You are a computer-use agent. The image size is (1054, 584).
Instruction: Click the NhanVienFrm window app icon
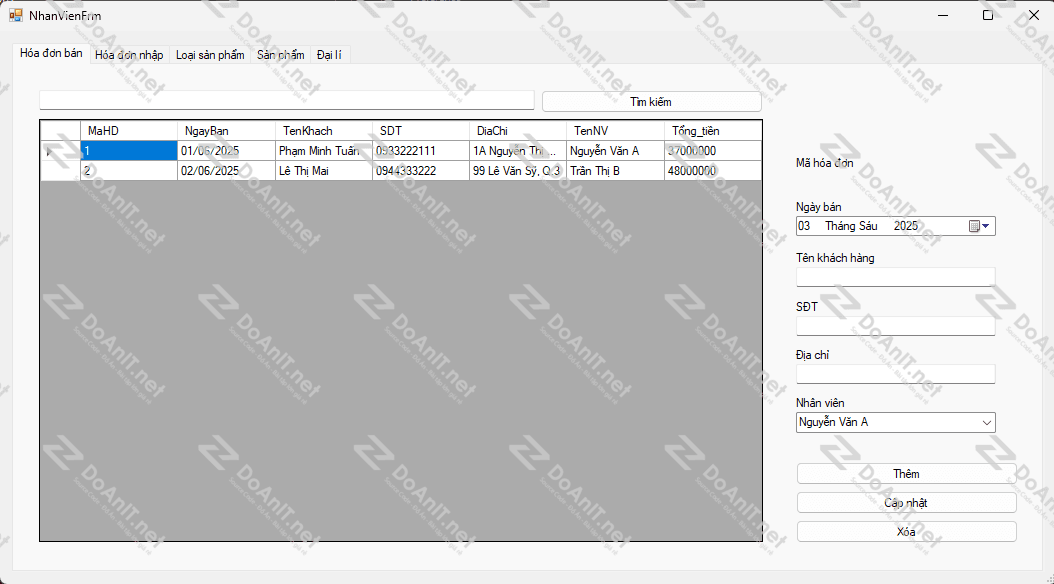coord(15,15)
